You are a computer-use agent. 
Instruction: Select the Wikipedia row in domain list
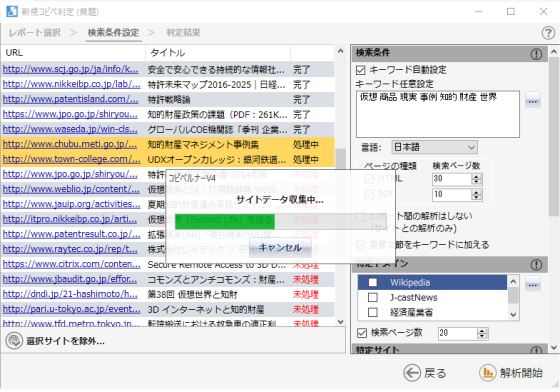click(432, 282)
